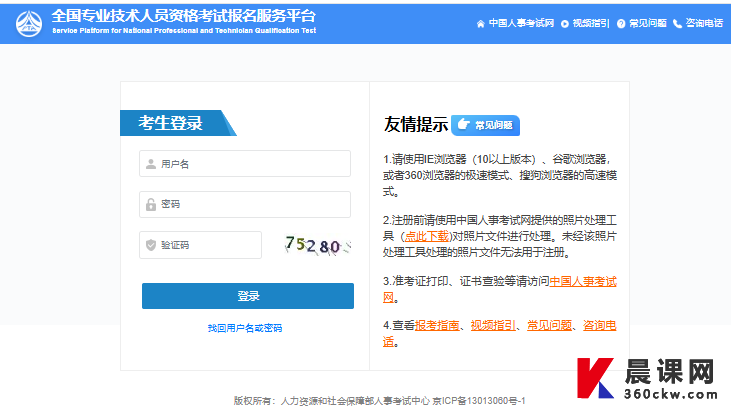Open the 报考指南 link in tip 4
The image size is (731, 417).
pos(437,325)
